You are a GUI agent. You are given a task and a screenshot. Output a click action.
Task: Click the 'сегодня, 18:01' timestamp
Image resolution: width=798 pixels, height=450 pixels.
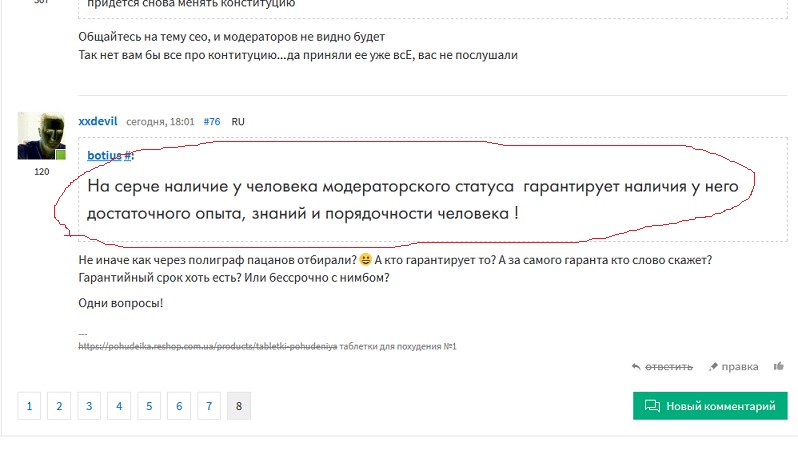pos(160,122)
